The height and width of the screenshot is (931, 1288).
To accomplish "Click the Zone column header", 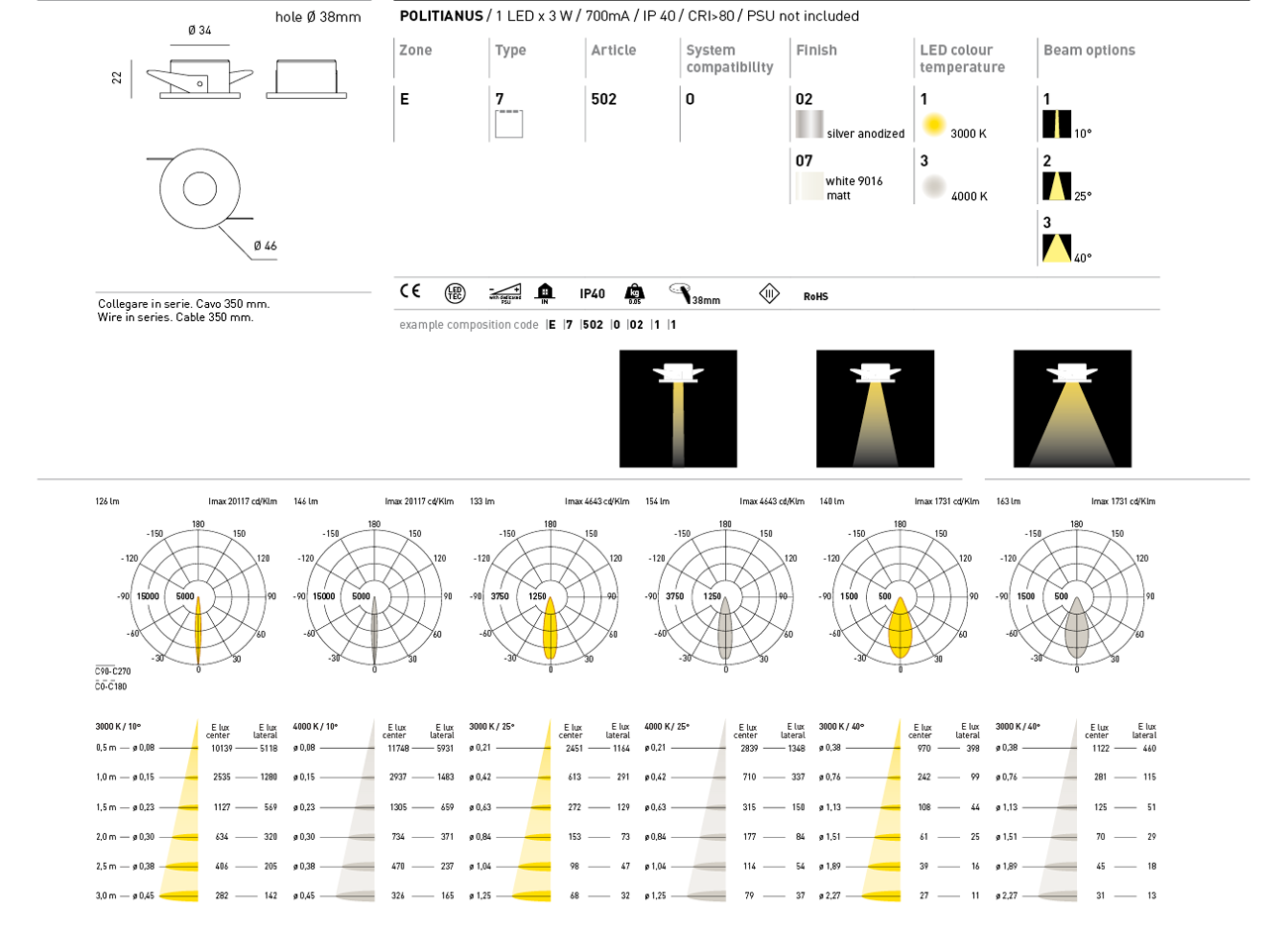I will point(415,51).
